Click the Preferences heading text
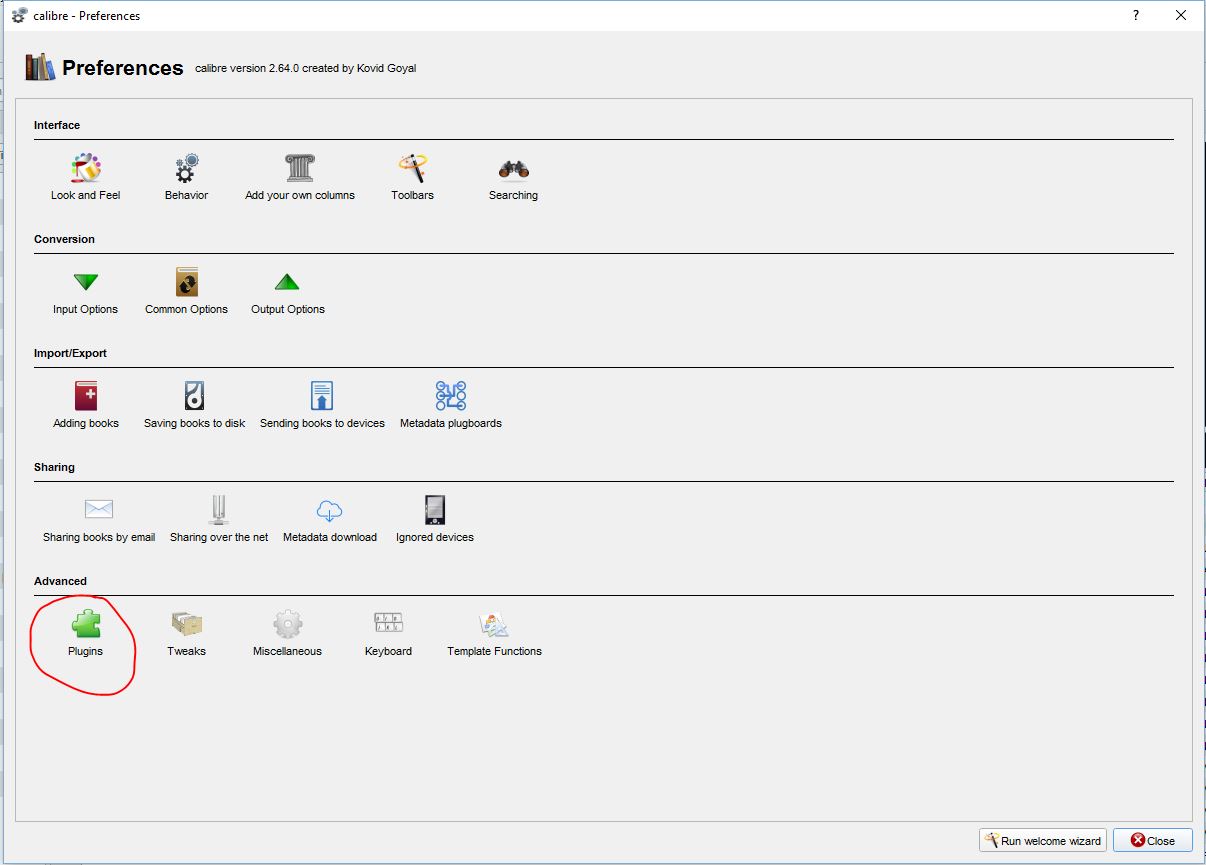 (123, 68)
